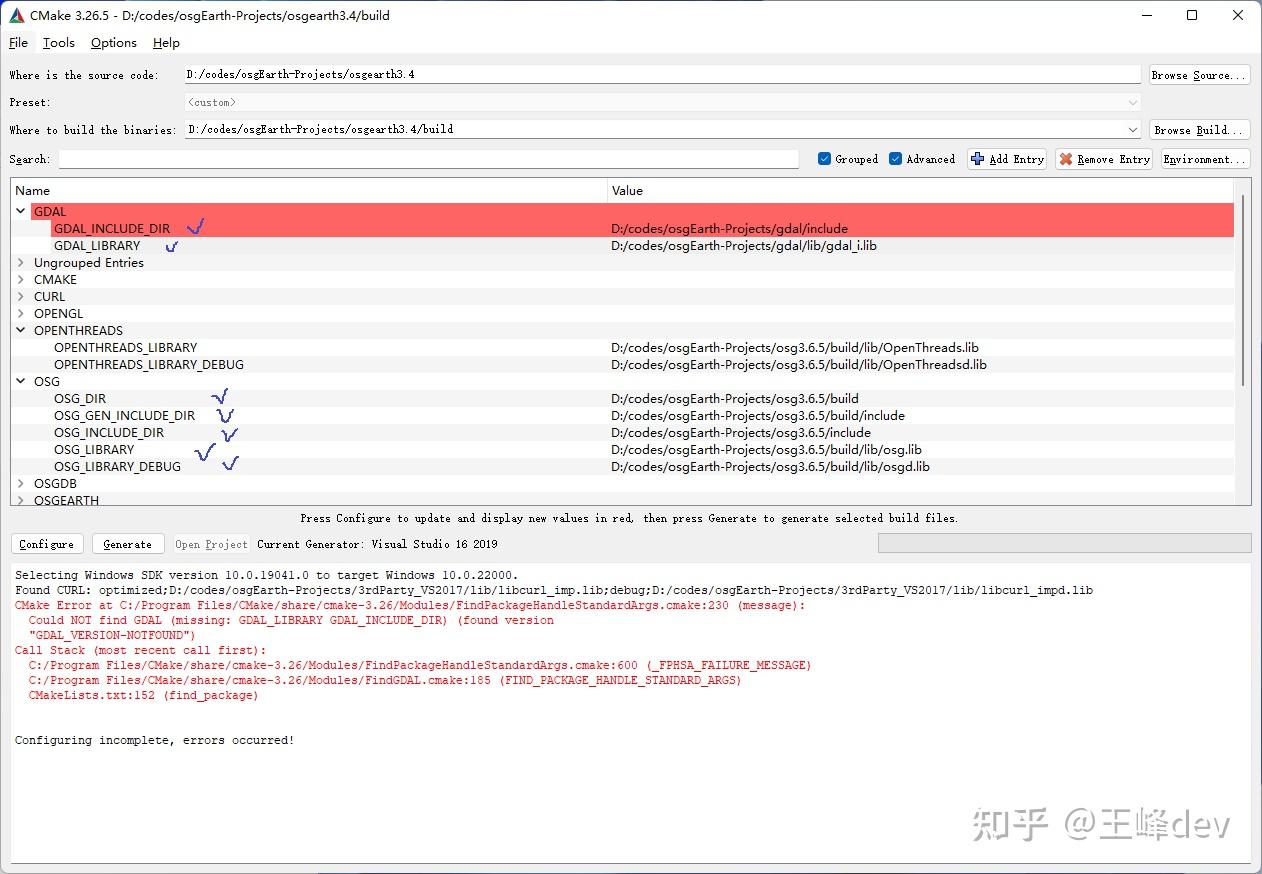Click the progress bar next to generator
The height and width of the screenshot is (874, 1262).
point(1064,542)
